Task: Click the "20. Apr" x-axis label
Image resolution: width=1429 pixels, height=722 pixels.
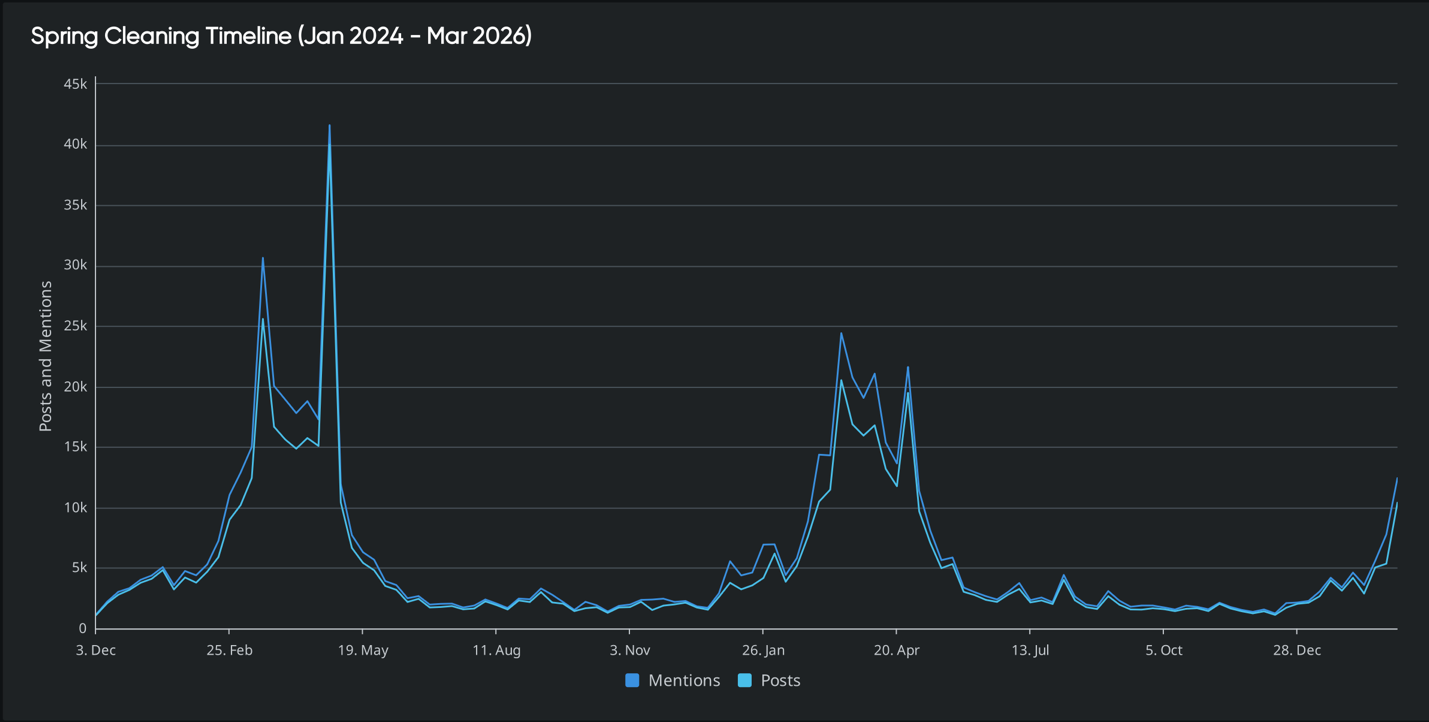Action: coord(896,650)
